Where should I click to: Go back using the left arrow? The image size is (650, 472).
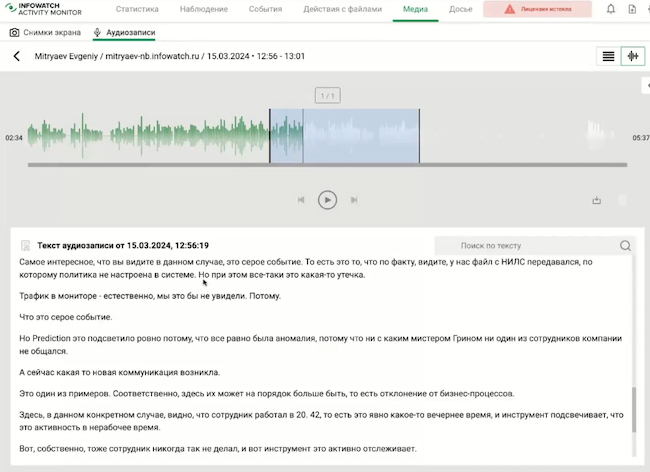[17, 56]
